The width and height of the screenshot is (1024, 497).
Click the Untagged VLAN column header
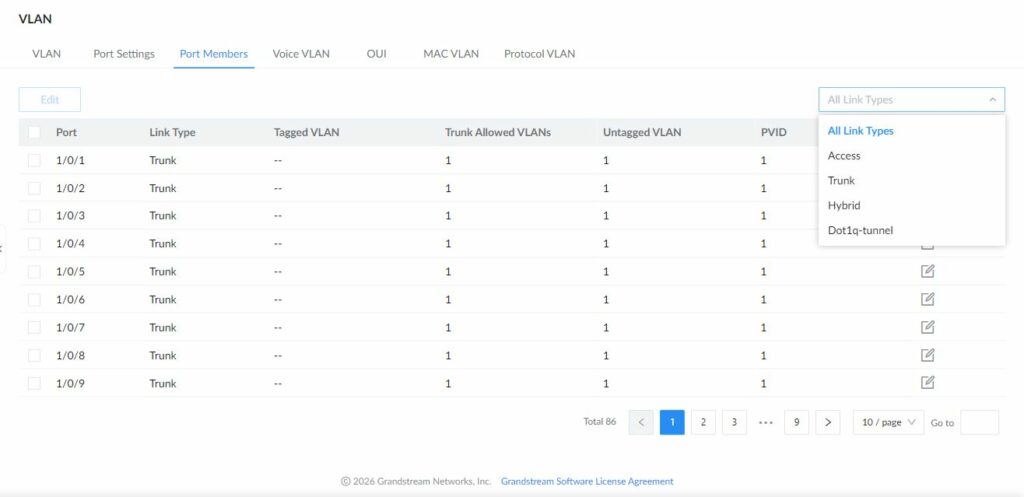point(642,133)
